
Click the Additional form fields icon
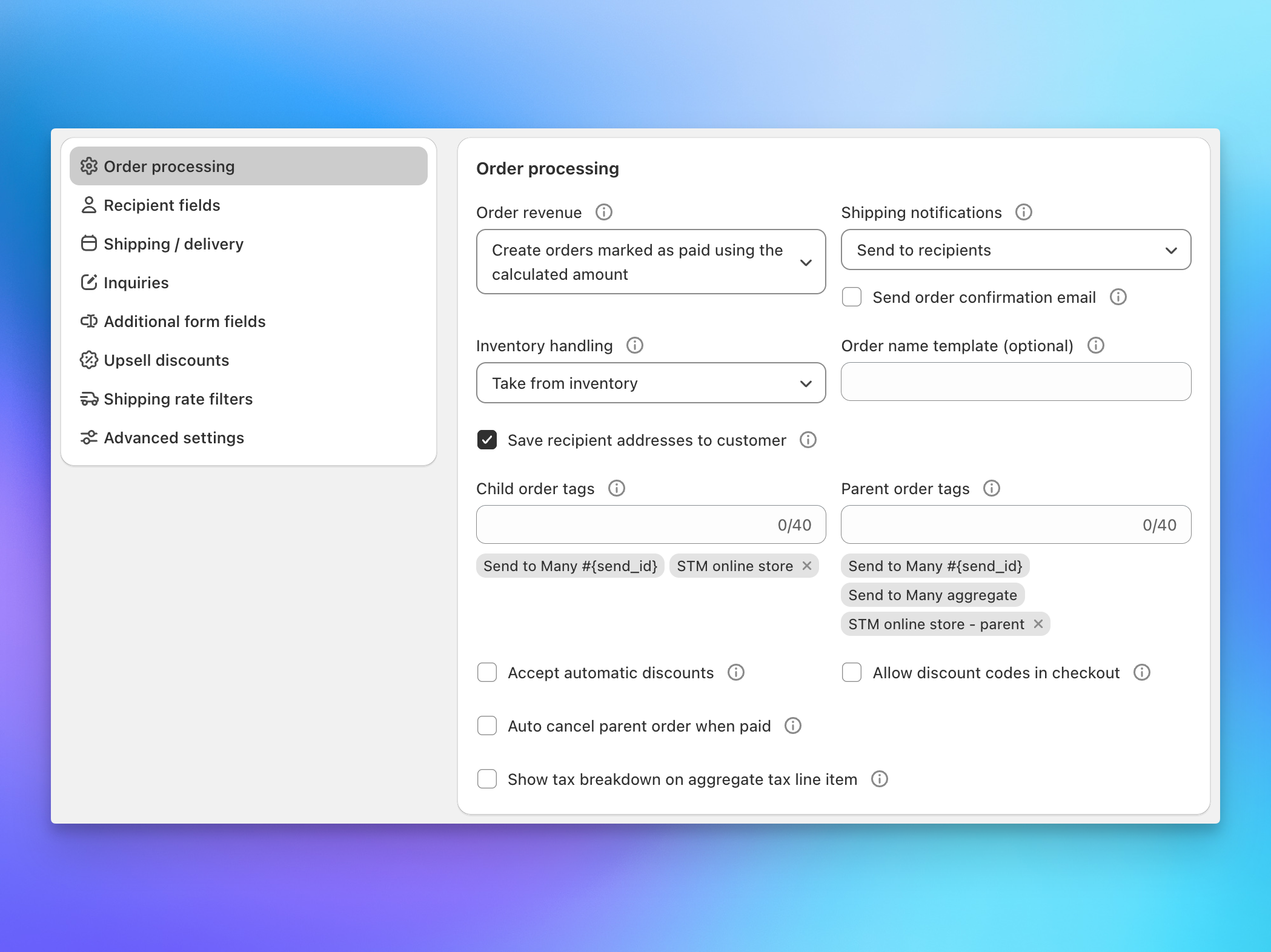88,321
